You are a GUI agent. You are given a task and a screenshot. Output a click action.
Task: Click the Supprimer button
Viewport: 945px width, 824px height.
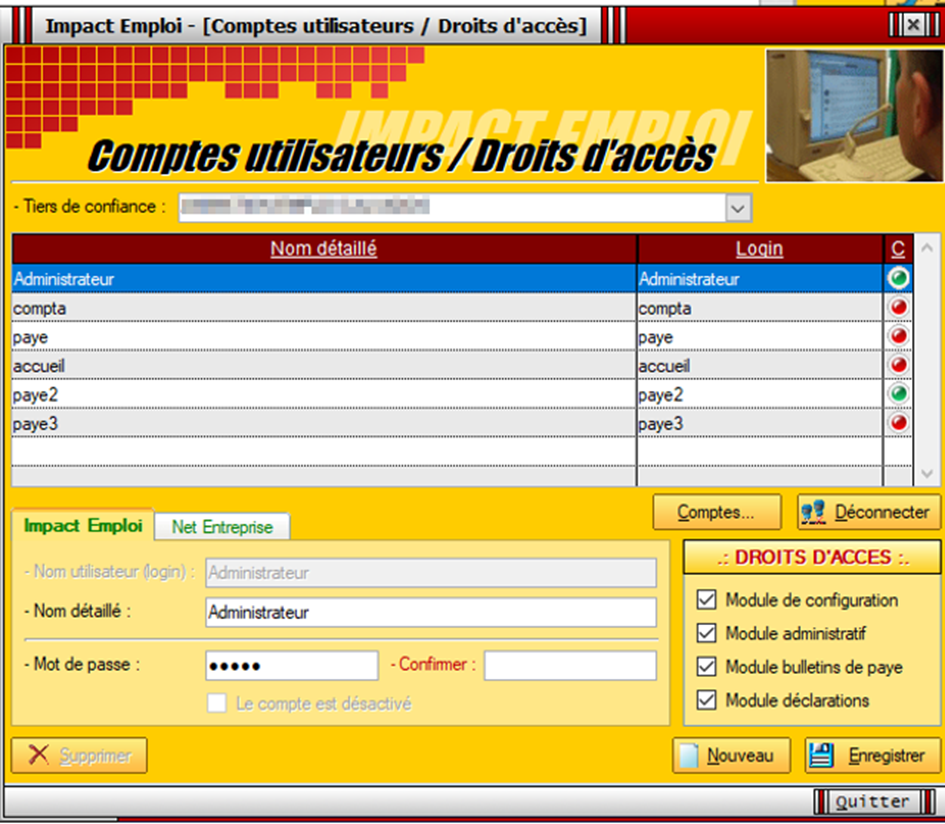(79, 755)
